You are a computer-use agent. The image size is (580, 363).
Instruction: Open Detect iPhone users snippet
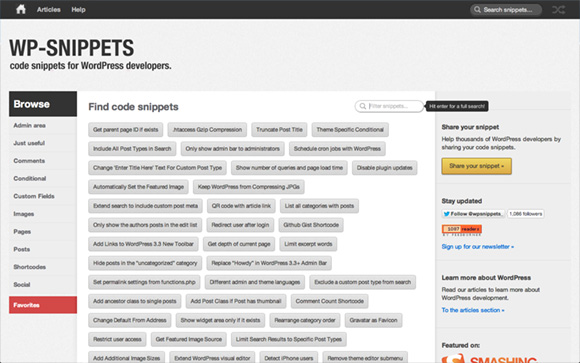pos(289,357)
